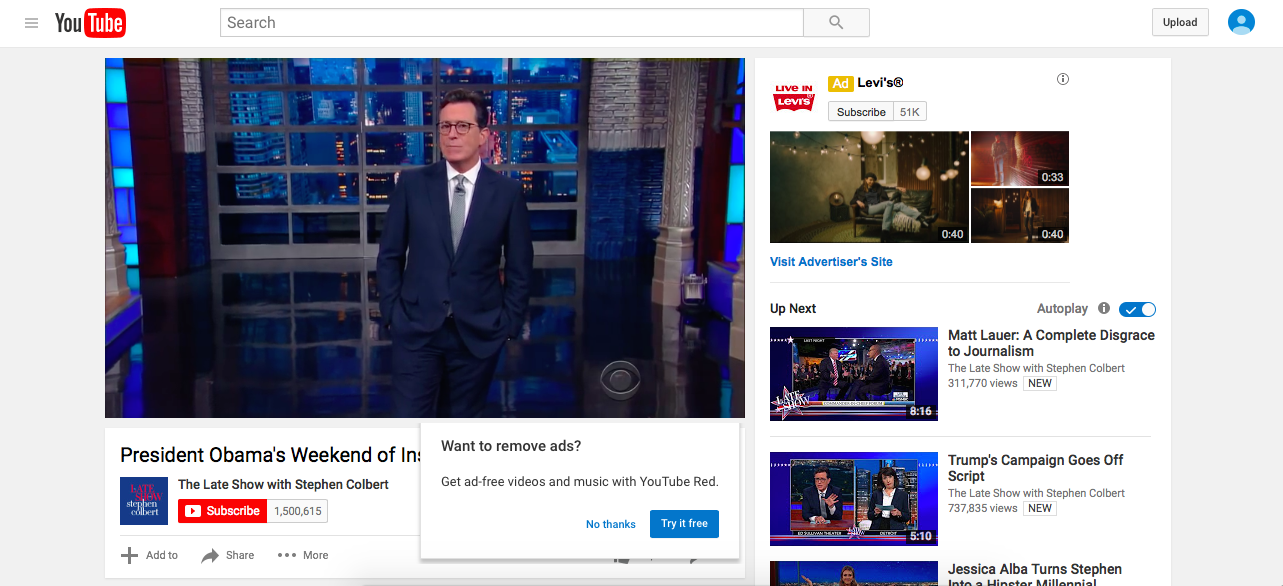Click the 1,500,615 subscriber count
This screenshot has width=1283, height=586.
(x=298, y=511)
